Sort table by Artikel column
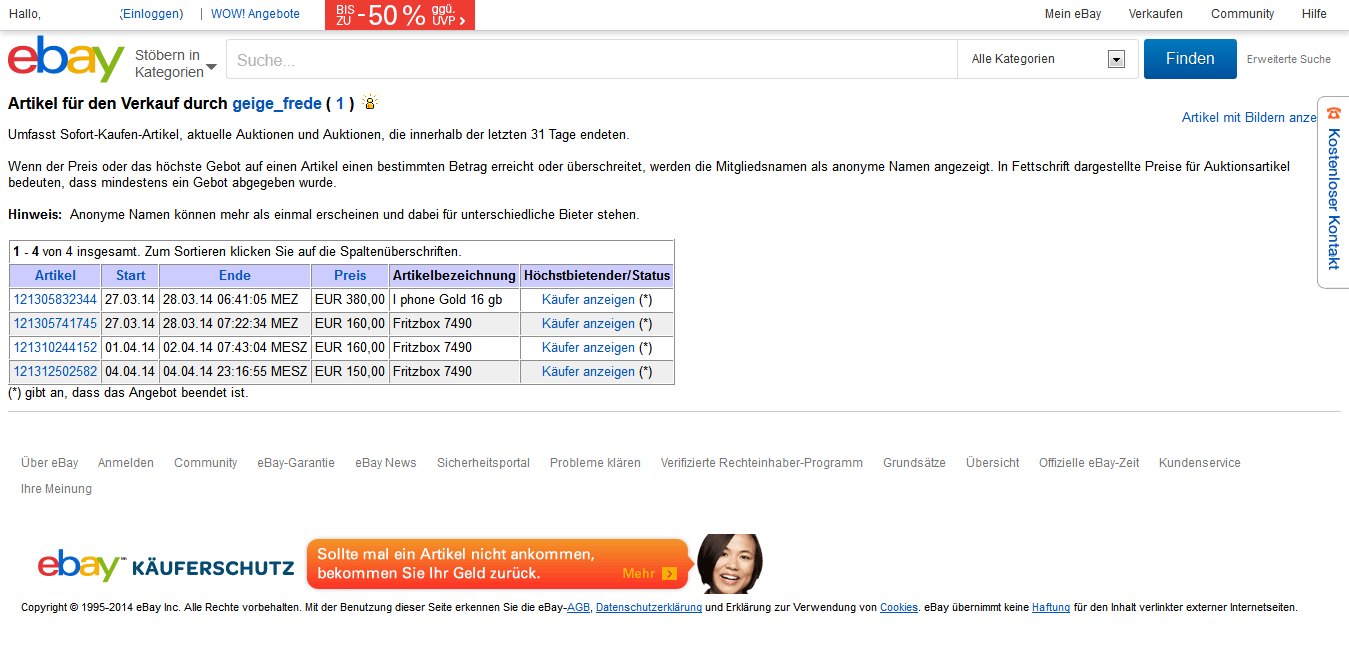The height and width of the screenshot is (666, 1349). tap(55, 275)
